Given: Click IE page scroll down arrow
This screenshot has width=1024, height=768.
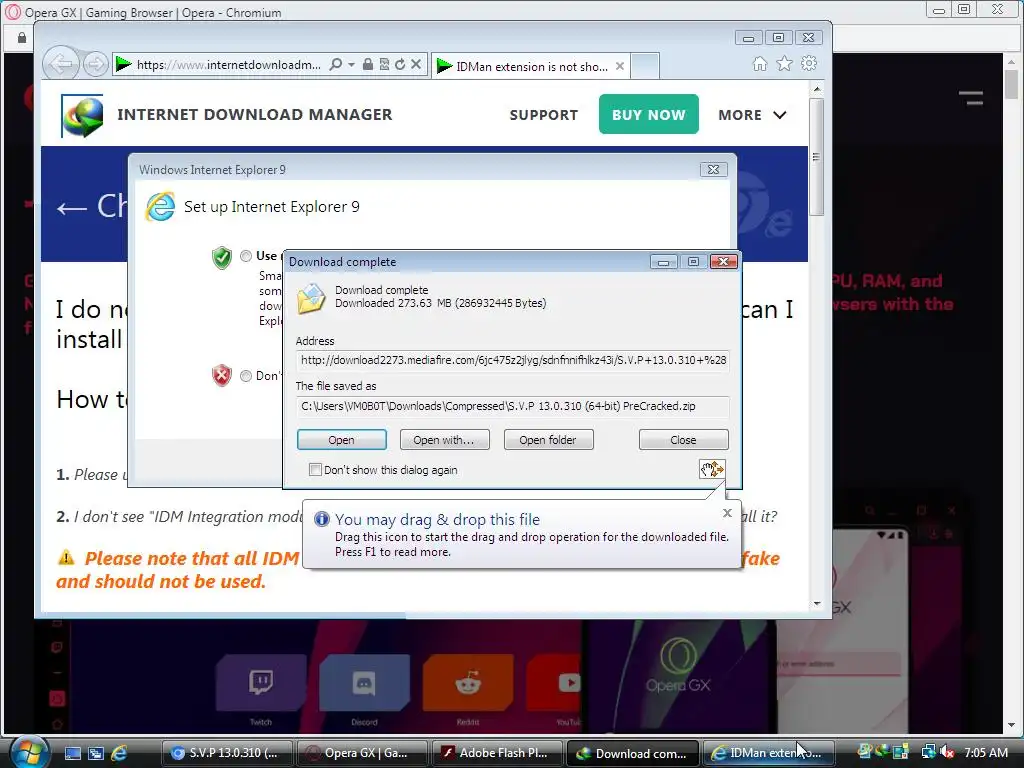Looking at the screenshot, I should click(816, 604).
